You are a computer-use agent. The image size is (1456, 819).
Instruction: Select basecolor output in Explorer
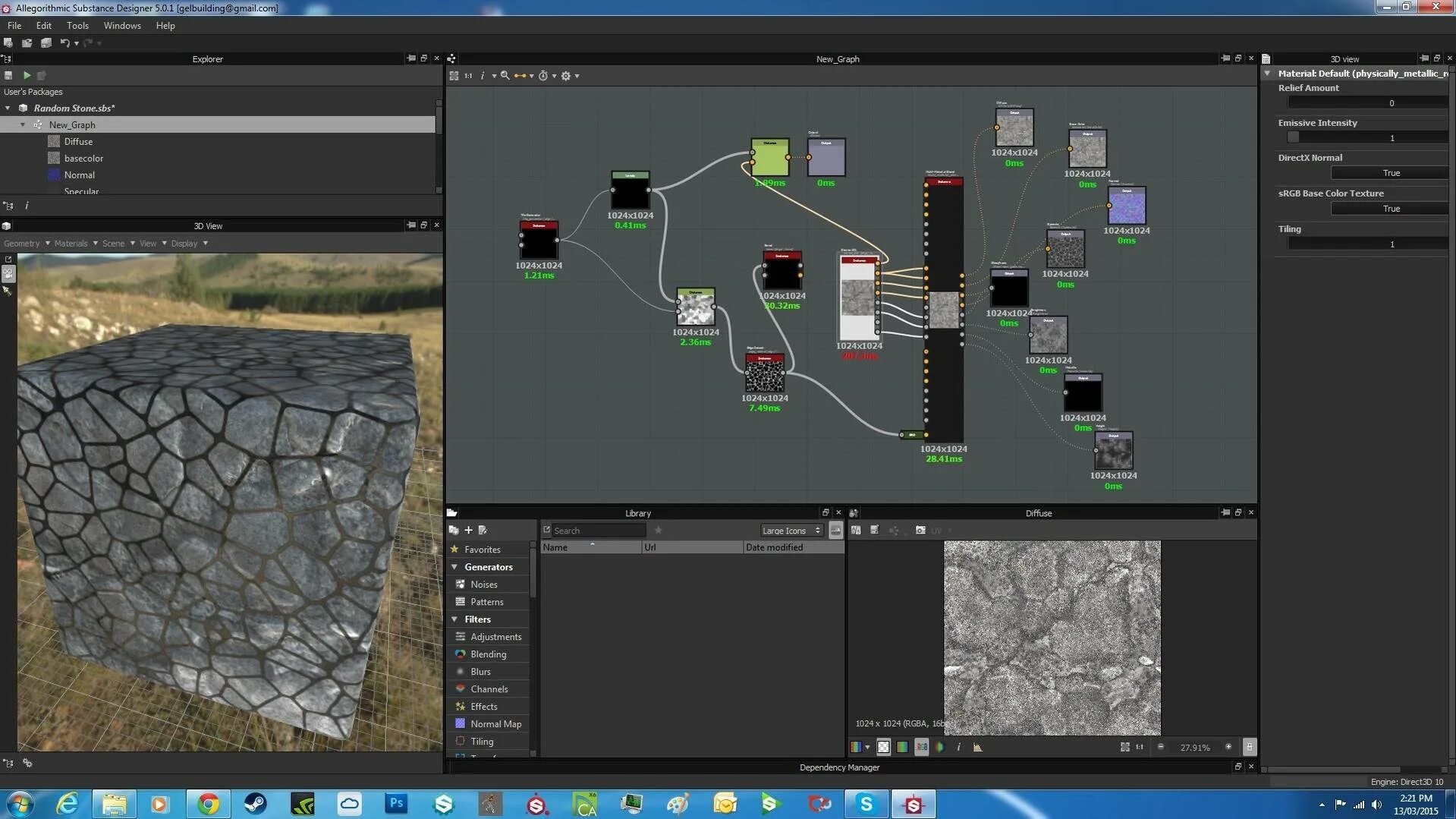83,159
